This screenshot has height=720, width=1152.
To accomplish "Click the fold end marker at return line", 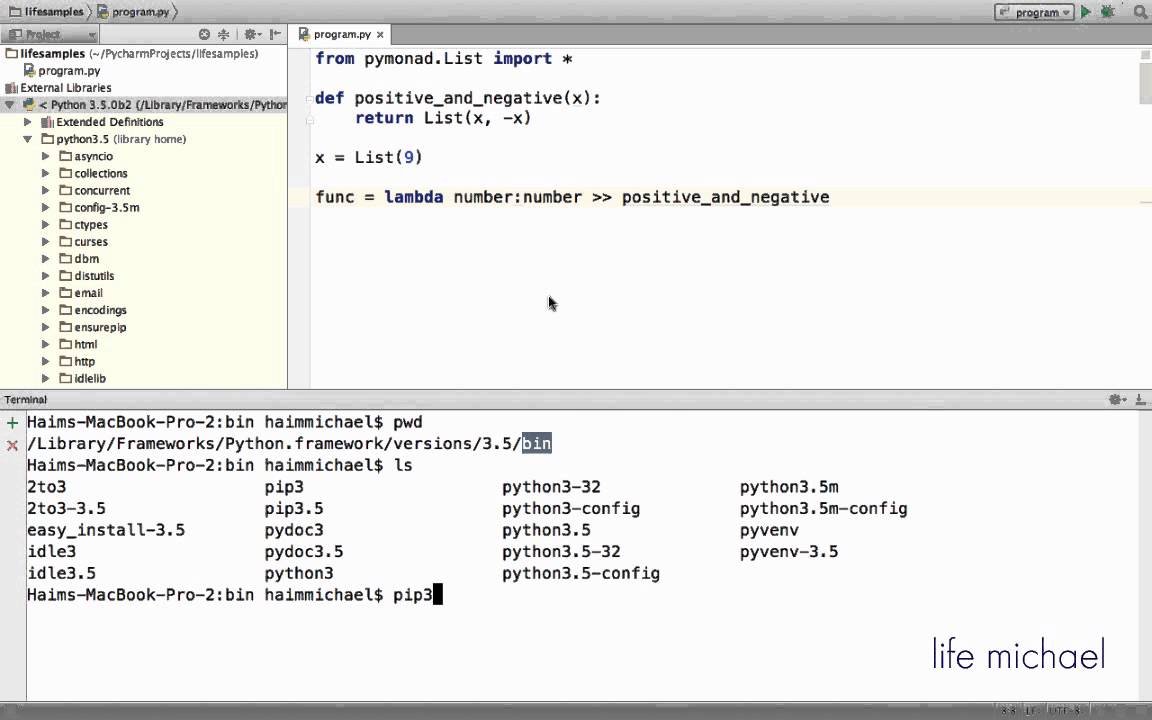I will point(310,118).
